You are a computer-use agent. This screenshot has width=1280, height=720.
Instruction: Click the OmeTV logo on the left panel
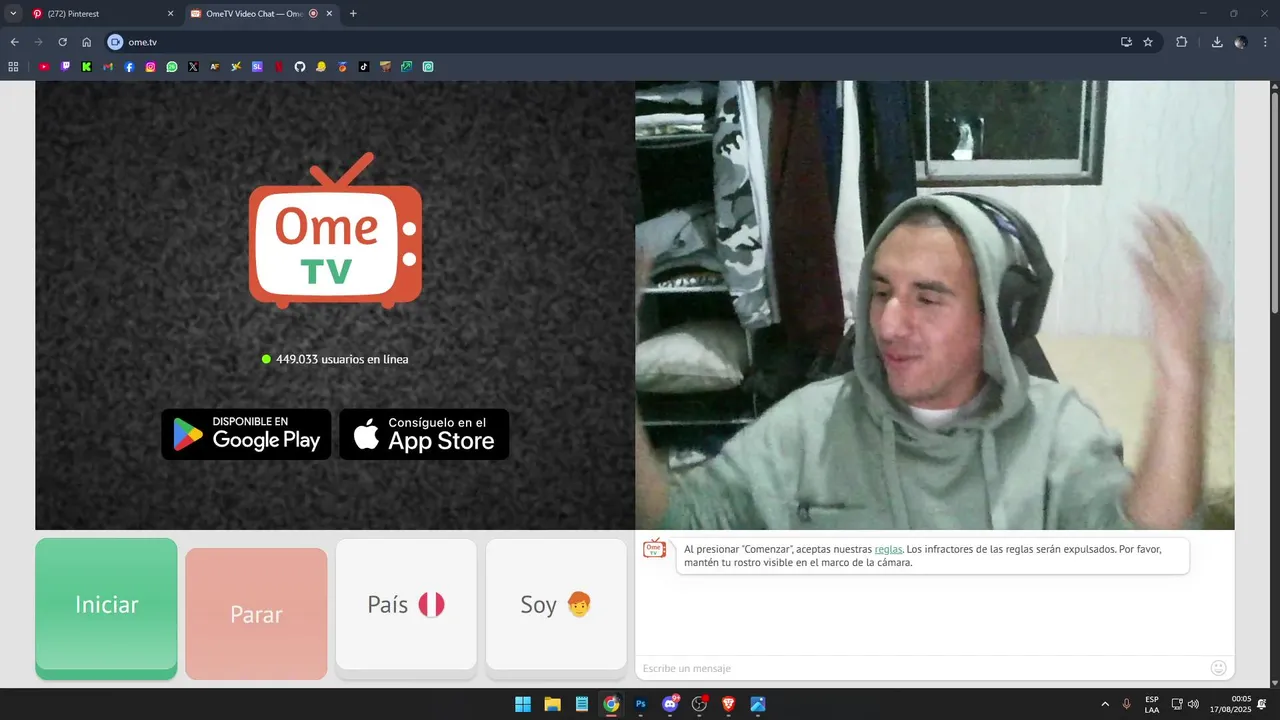pyautogui.click(x=335, y=230)
